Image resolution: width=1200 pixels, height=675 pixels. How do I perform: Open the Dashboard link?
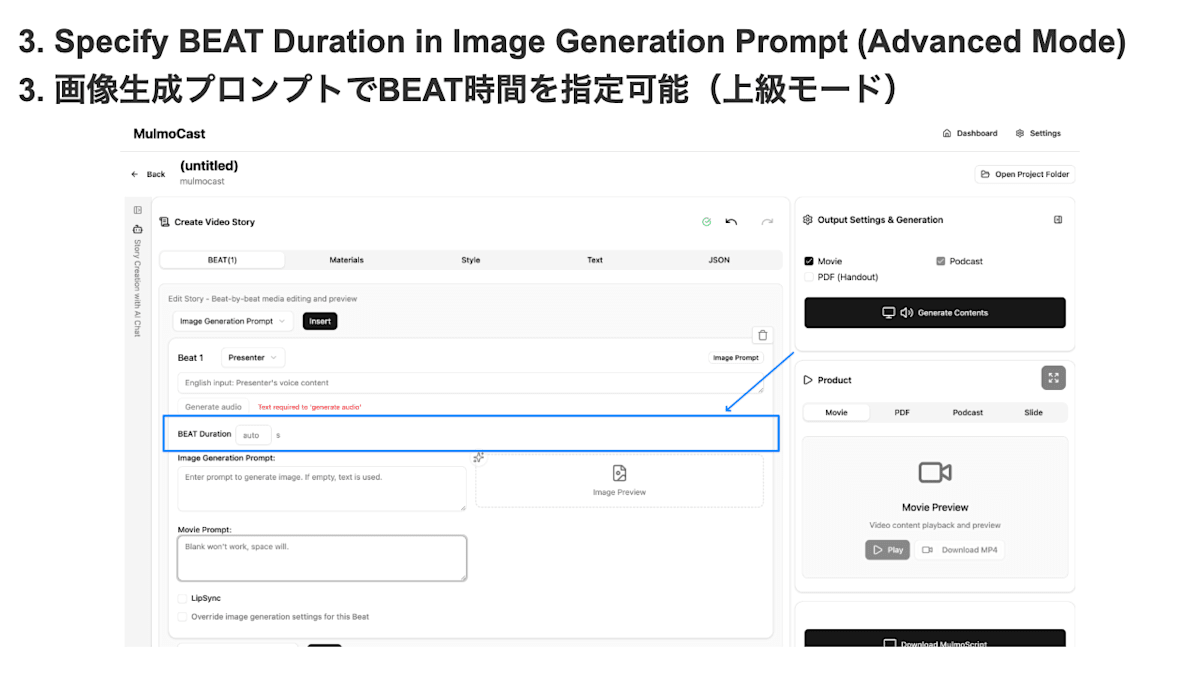tap(970, 133)
